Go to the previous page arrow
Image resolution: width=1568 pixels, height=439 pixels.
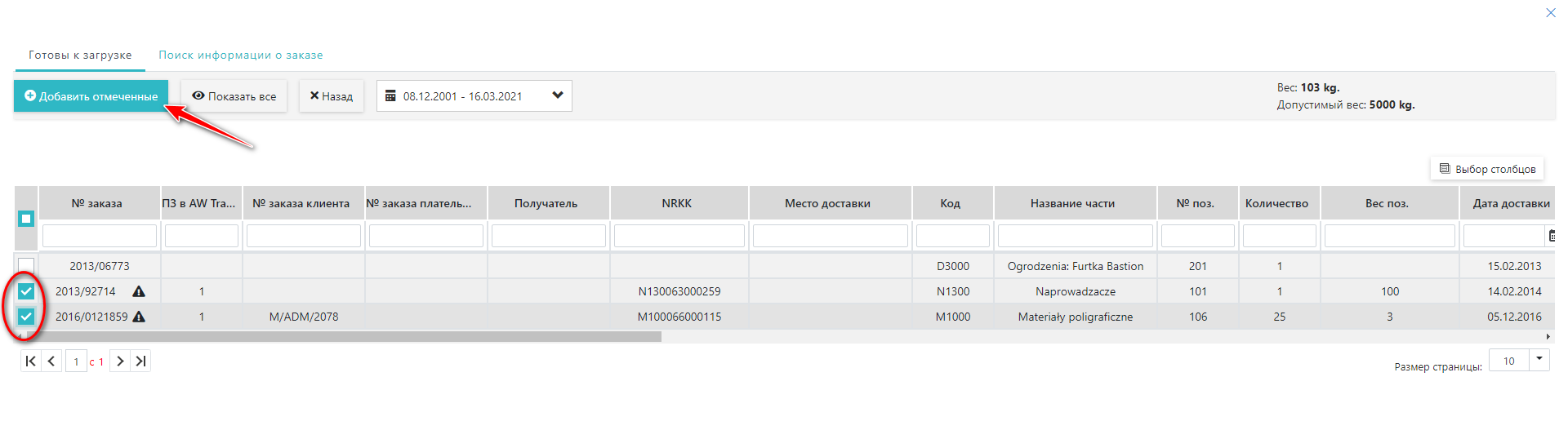[x=51, y=361]
